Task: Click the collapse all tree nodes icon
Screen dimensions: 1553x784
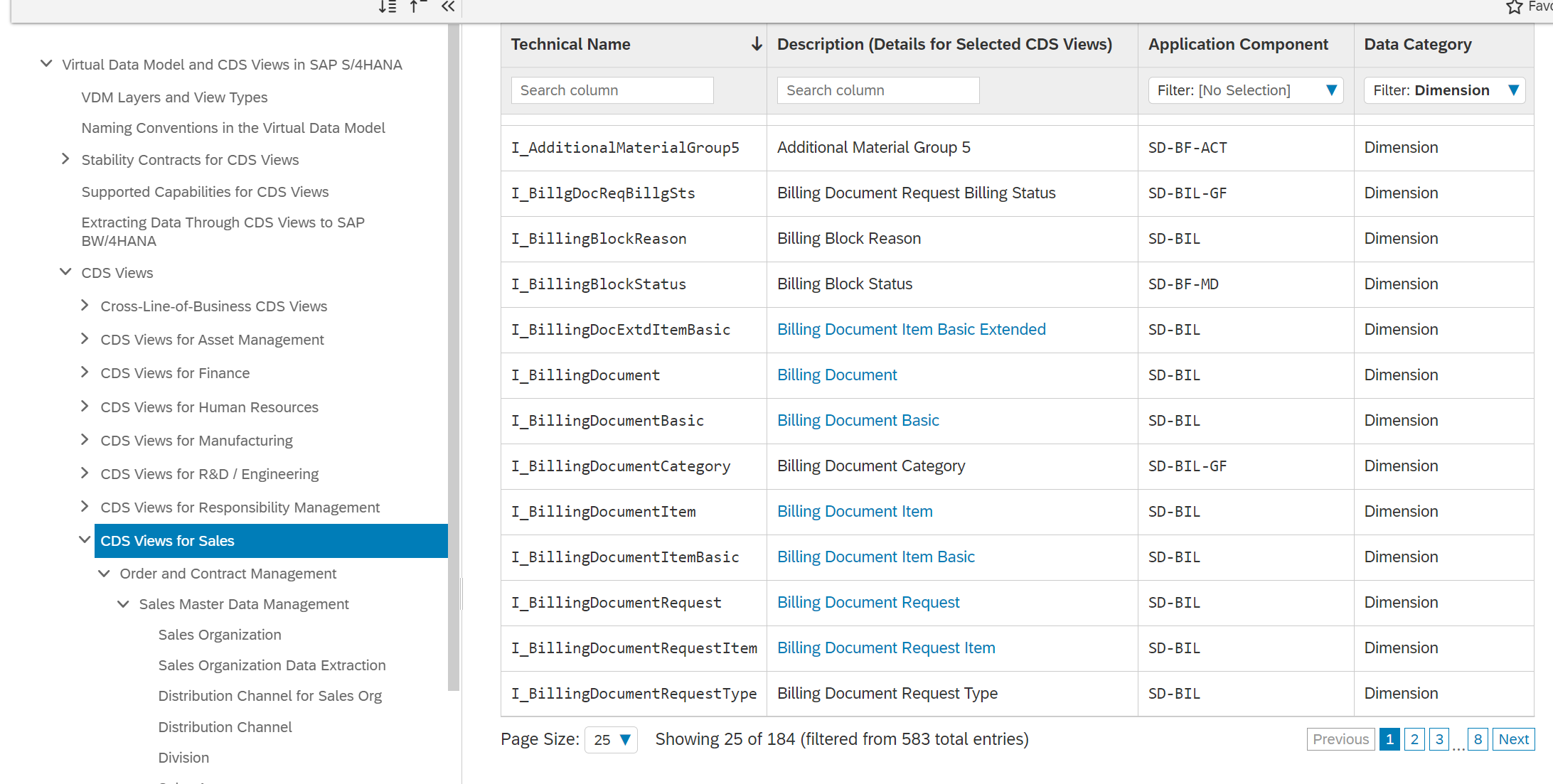Action: 417,7
